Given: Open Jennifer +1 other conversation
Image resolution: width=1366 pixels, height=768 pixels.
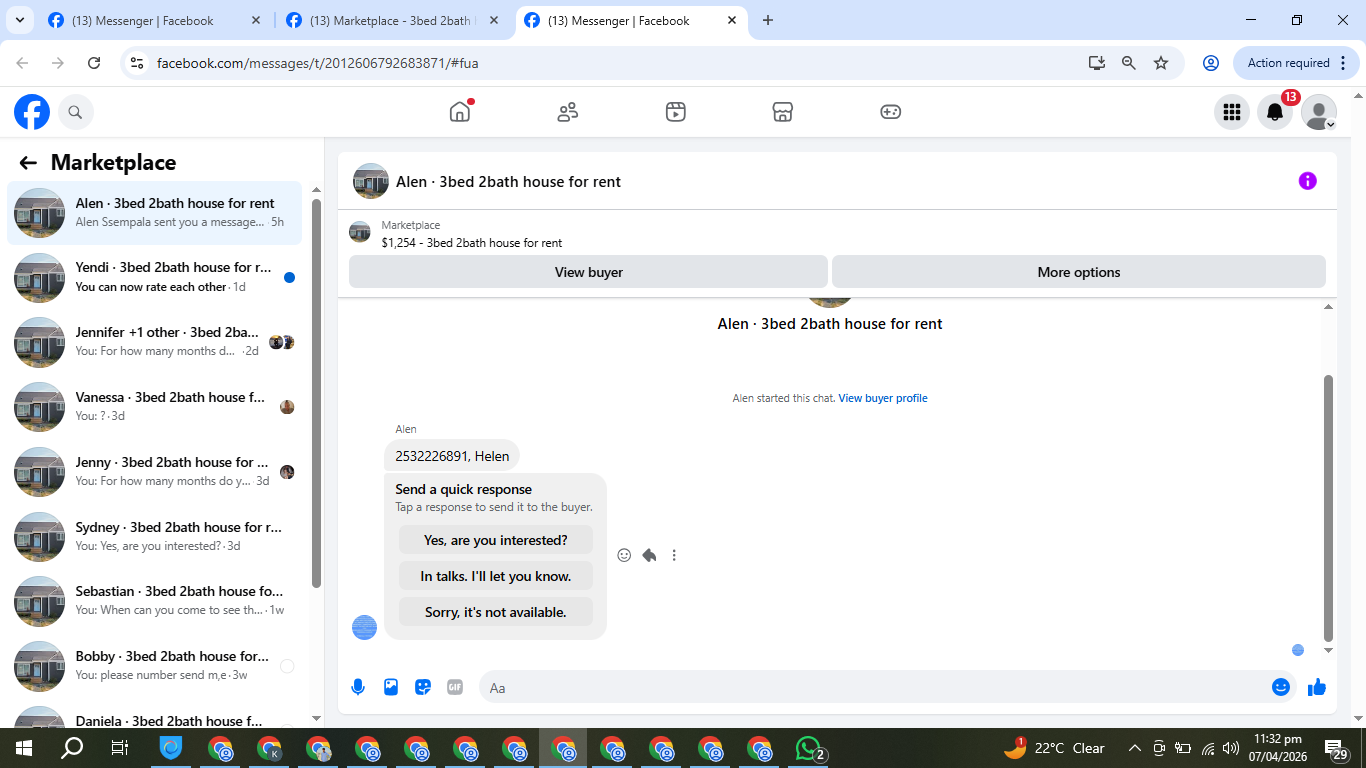Looking at the screenshot, I should (x=155, y=342).
